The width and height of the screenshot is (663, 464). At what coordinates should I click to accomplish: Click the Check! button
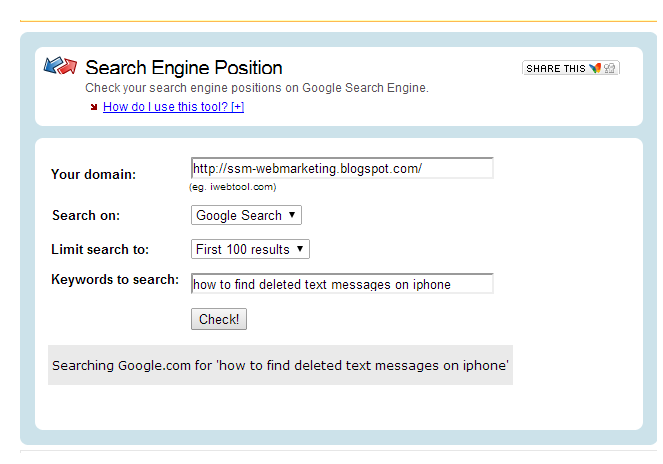tap(219, 319)
